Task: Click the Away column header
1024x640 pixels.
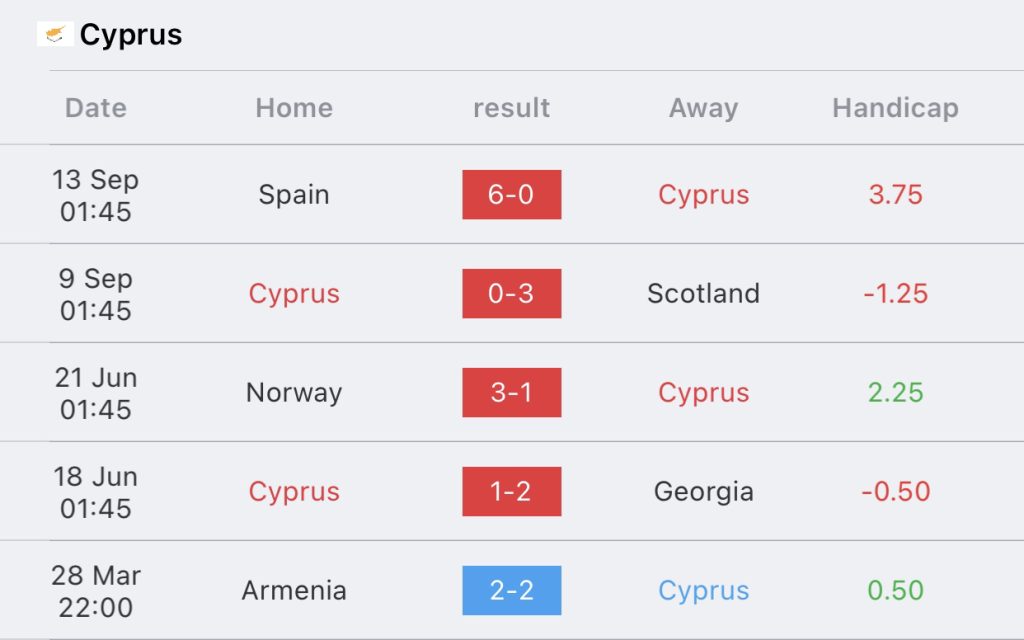Action: pos(703,108)
